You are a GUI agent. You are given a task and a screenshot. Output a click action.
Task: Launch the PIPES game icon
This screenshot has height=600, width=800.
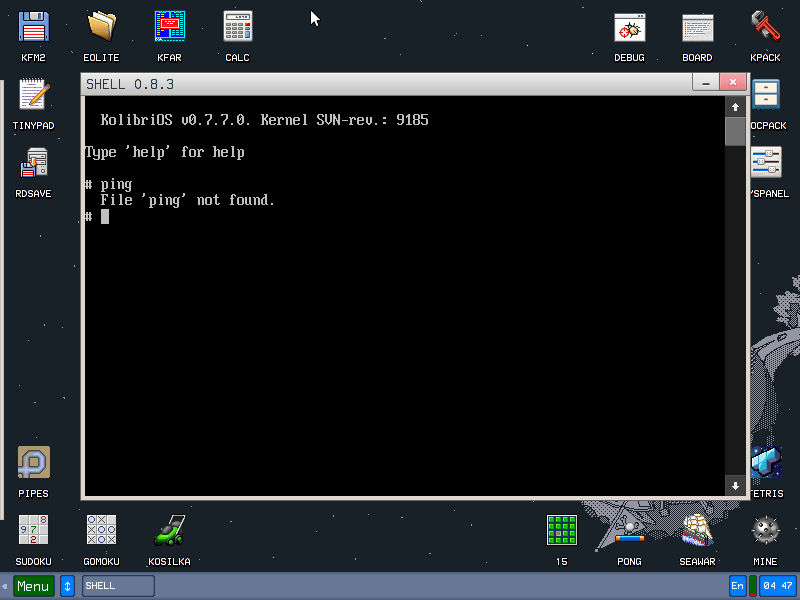click(34, 462)
